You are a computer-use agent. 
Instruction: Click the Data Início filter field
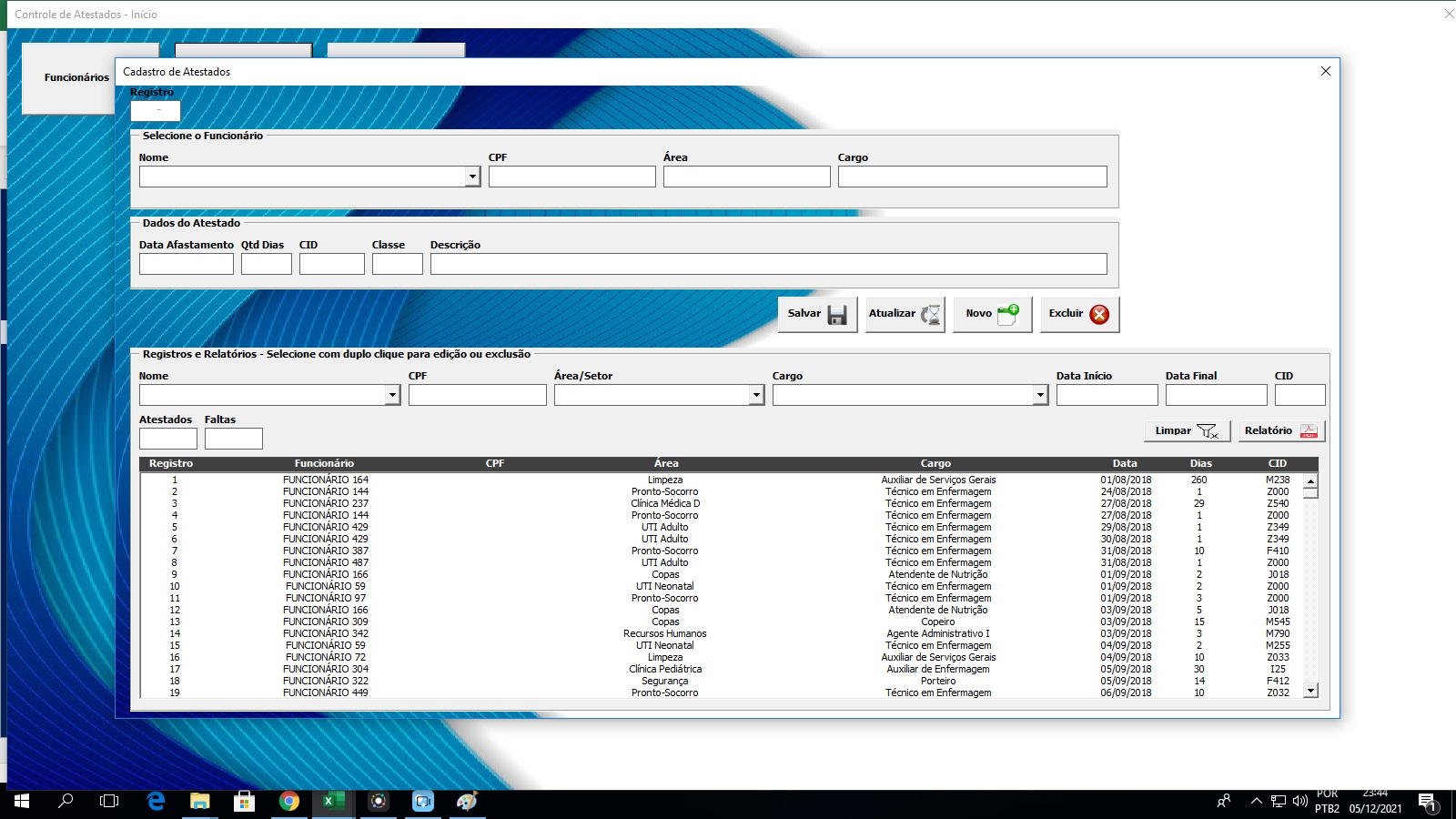pos(1107,395)
